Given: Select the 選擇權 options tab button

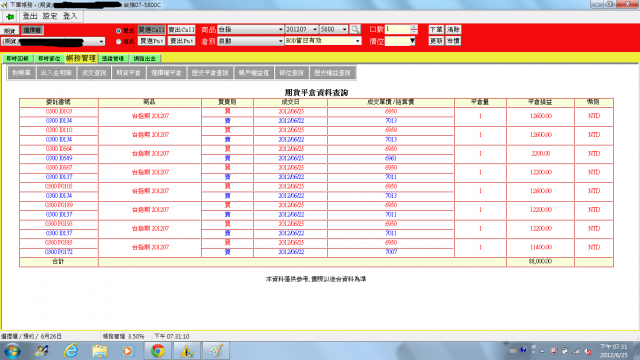Looking at the screenshot, I should [x=32, y=30].
